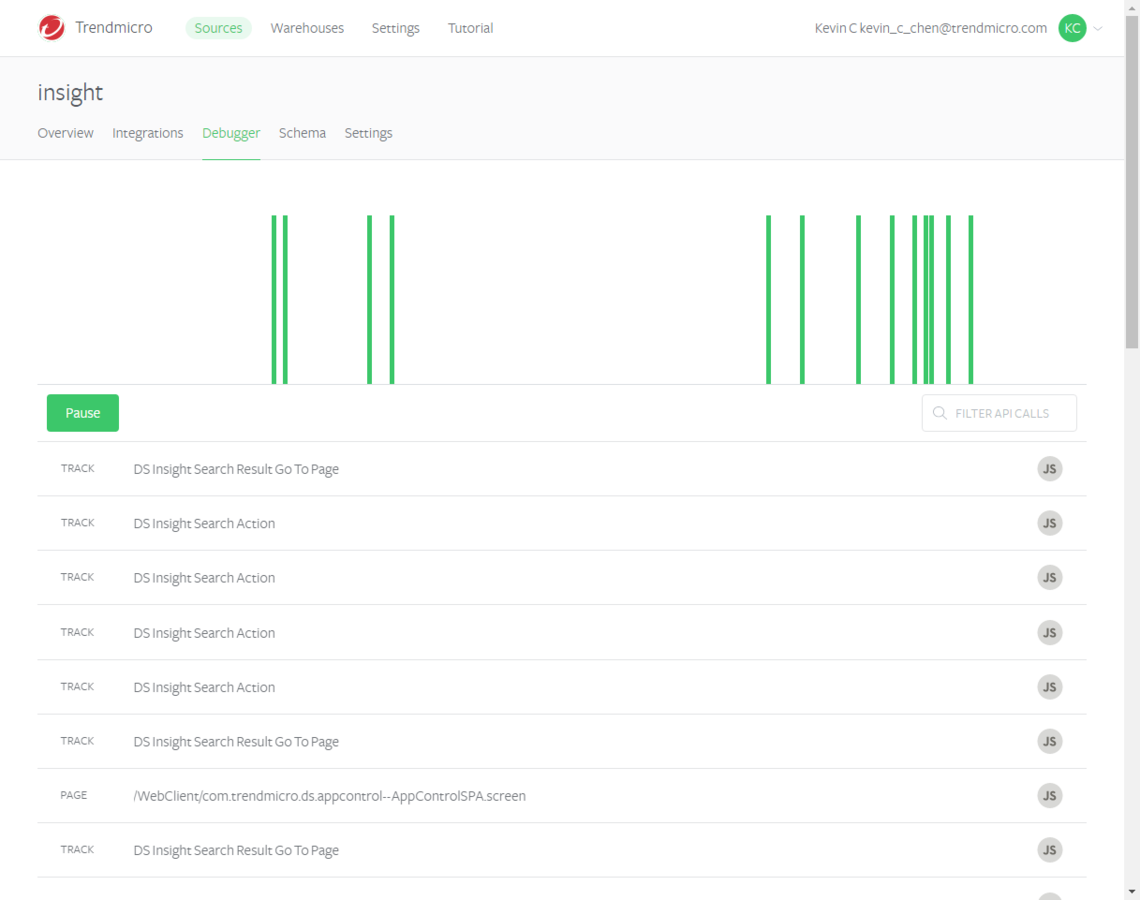Open the PAGE event AppControlSPA.screen row
Viewport: 1140px width, 900px height.
click(x=561, y=795)
